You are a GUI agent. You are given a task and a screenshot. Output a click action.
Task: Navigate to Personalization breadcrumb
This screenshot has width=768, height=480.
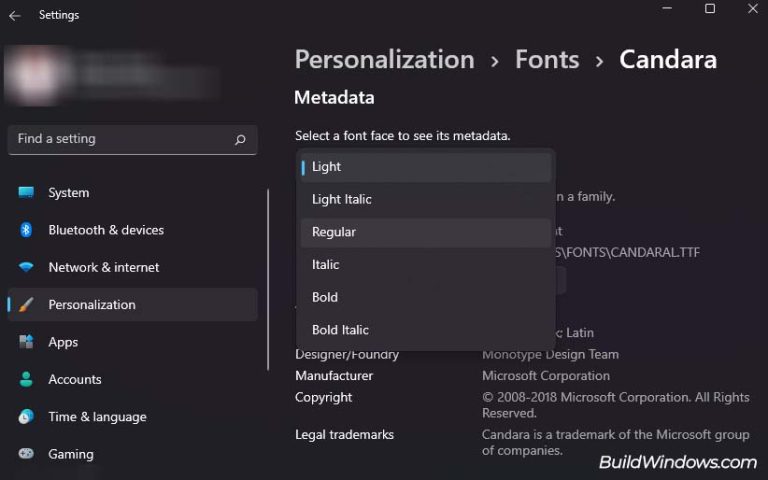[x=384, y=60]
